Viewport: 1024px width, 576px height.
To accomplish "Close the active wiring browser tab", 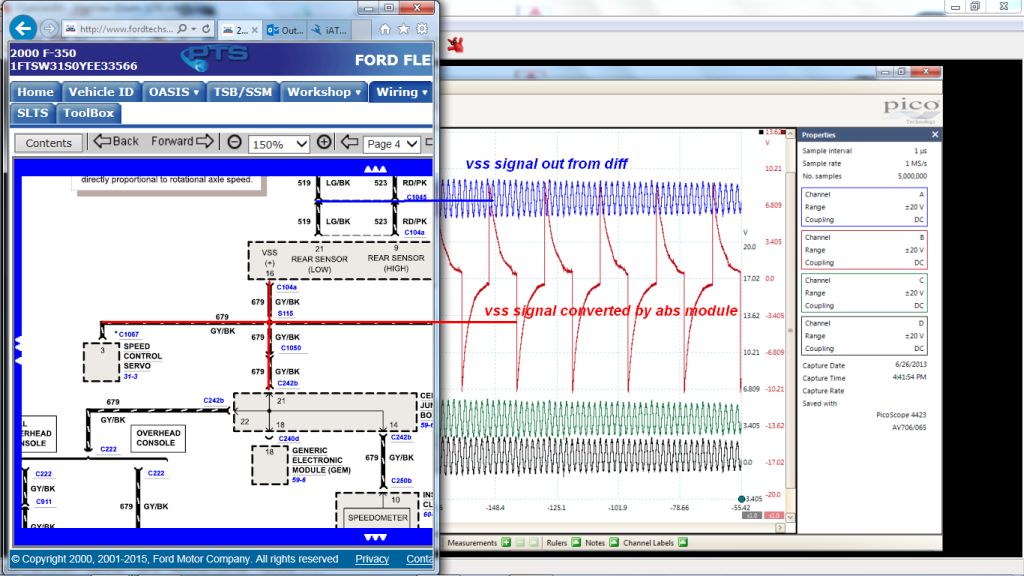I will pyautogui.click(x=255, y=30).
